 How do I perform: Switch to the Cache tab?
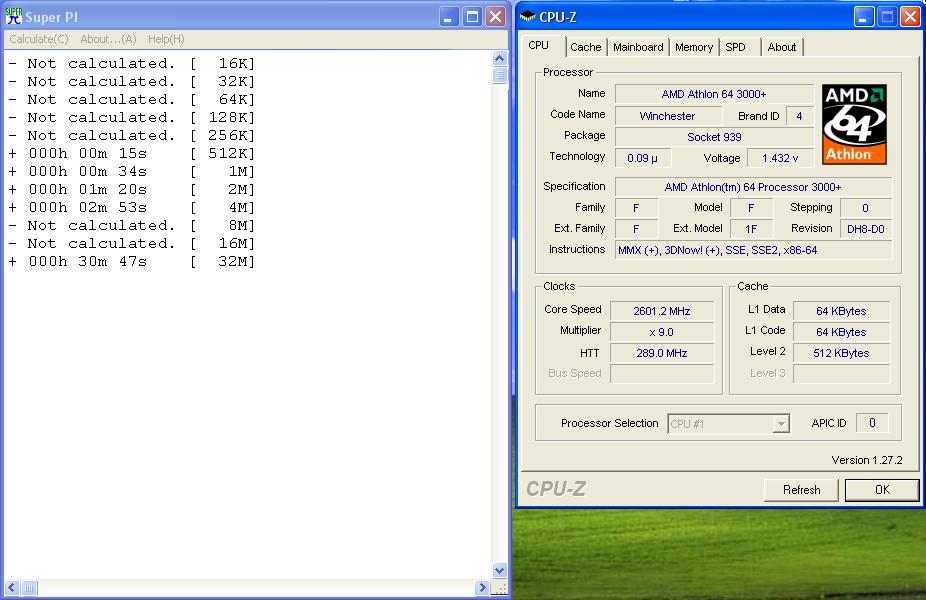pos(585,47)
